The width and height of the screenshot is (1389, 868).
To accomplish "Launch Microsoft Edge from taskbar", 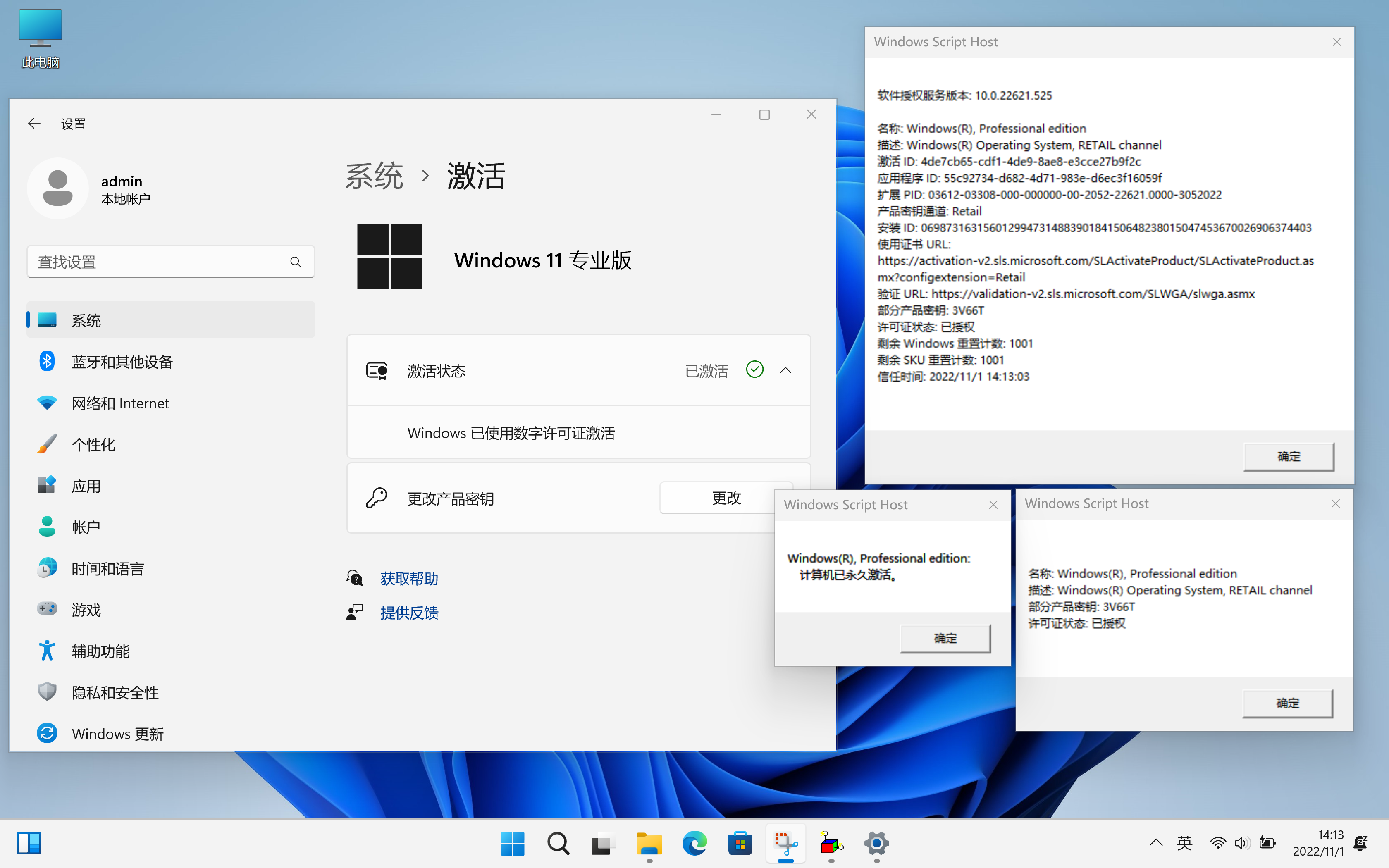I will (x=694, y=843).
